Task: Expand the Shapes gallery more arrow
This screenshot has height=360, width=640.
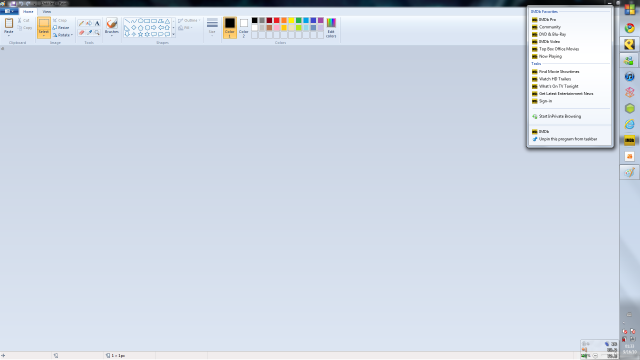Action: (173, 35)
